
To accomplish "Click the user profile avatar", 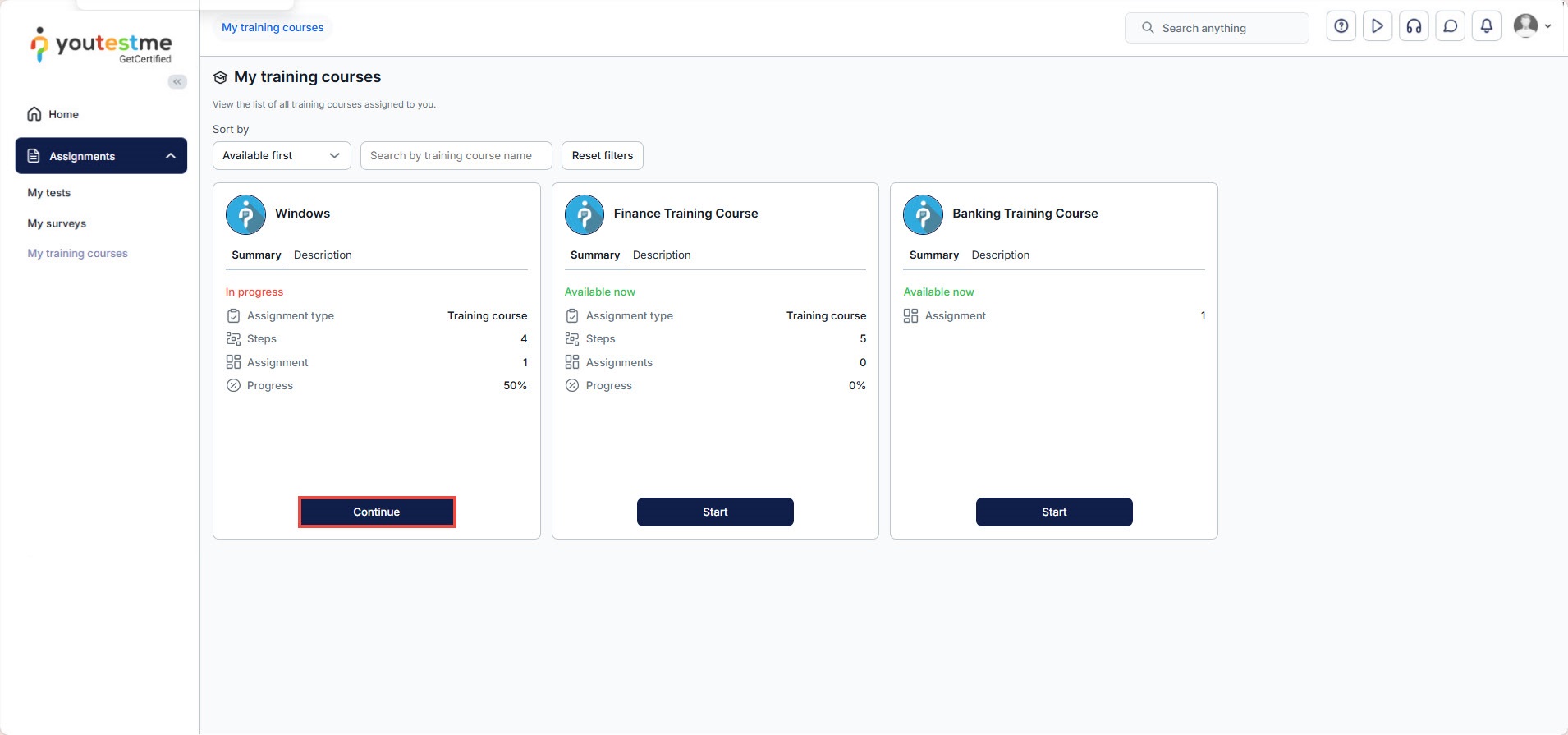I will point(1524,26).
